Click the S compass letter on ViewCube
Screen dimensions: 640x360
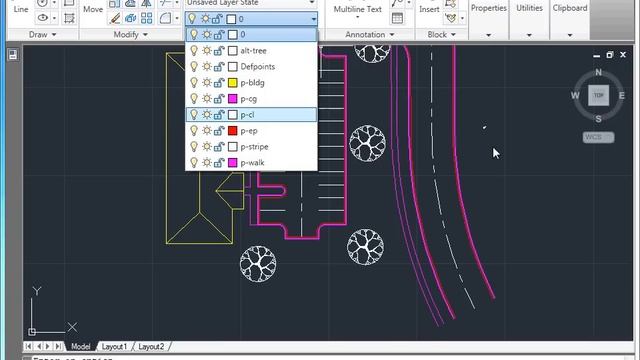(x=598, y=119)
